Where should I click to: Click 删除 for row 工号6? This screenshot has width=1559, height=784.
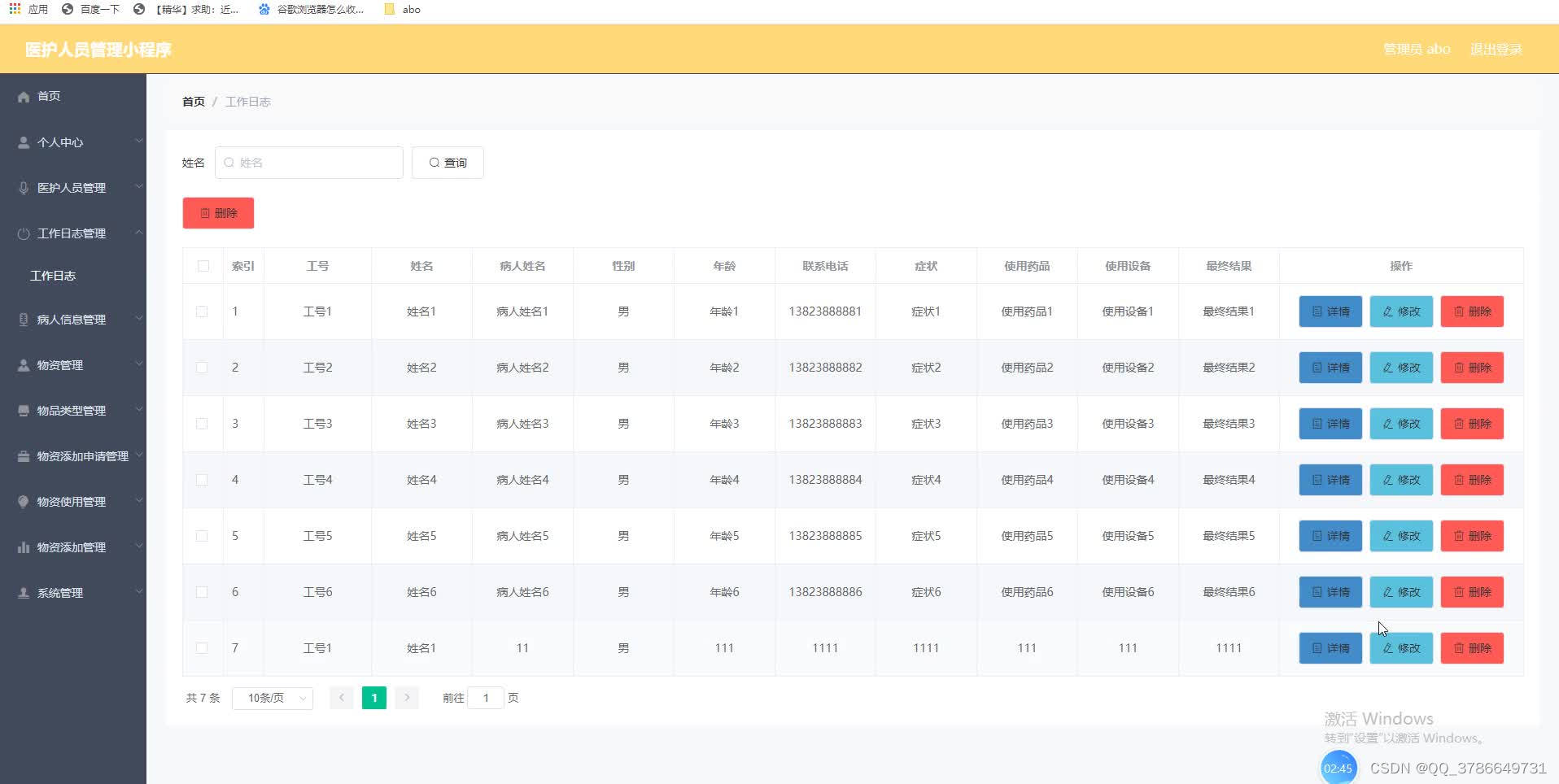click(x=1472, y=592)
